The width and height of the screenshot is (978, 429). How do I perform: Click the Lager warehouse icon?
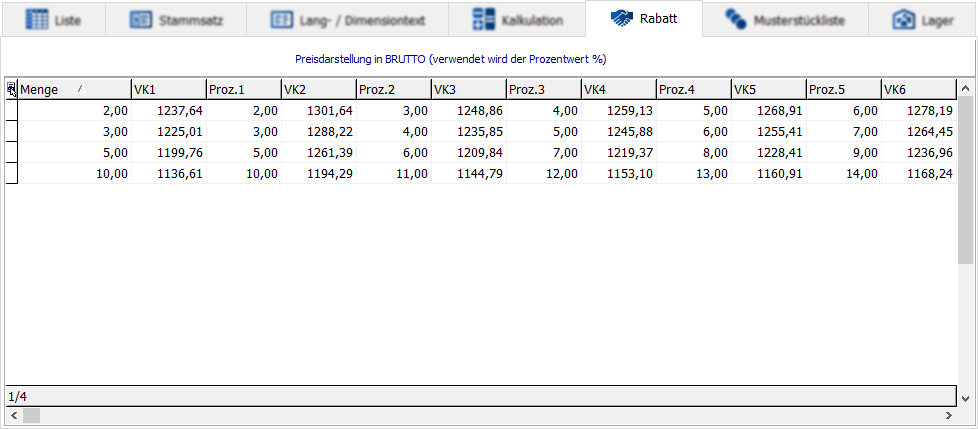[x=903, y=20]
